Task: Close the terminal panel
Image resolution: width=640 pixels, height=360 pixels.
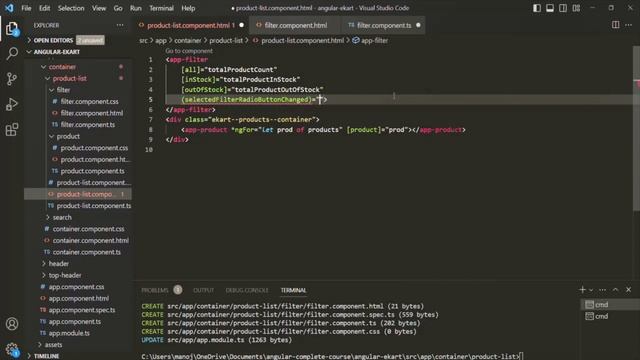Action: (629, 290)
